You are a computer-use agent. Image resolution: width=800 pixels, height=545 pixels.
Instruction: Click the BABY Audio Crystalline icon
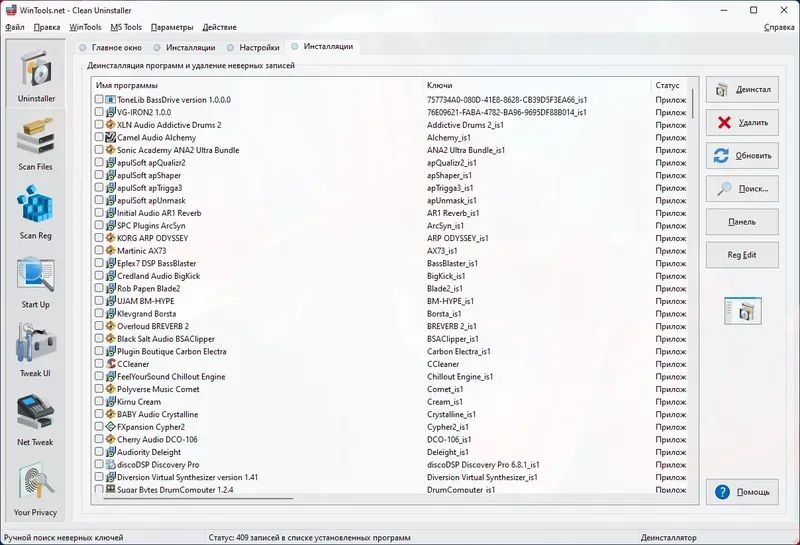[110, 414]
